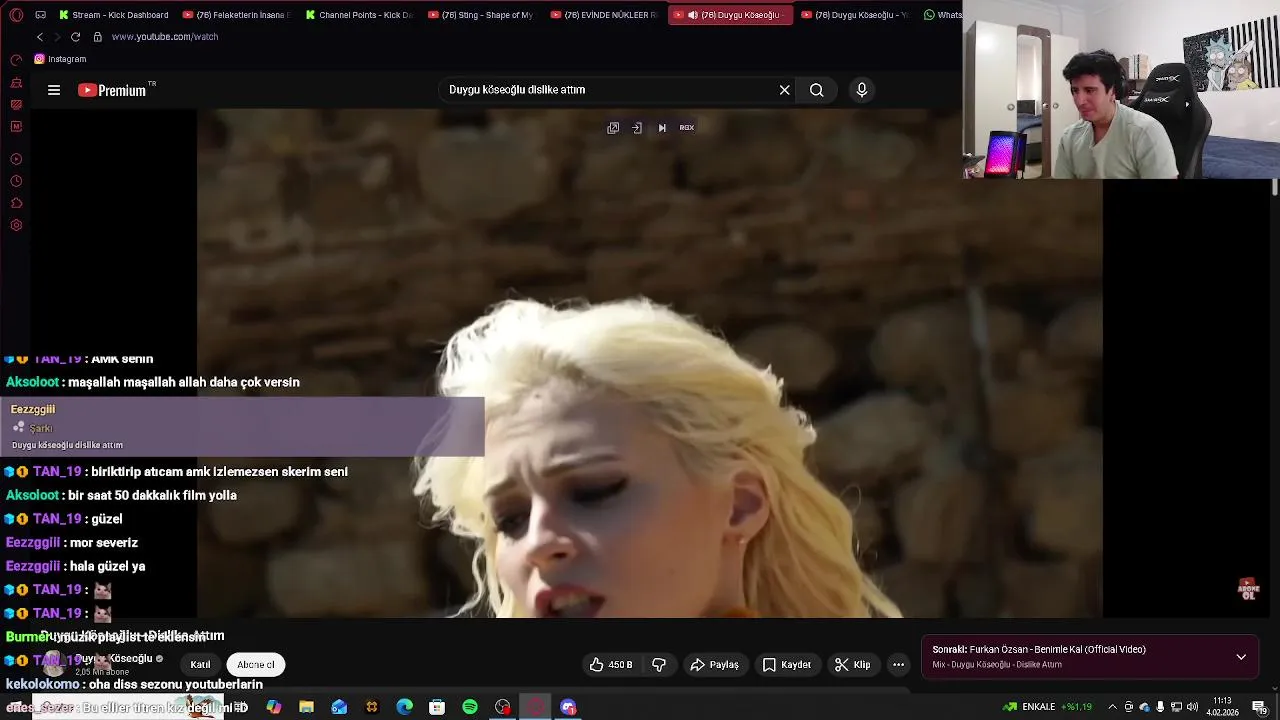Create a clip with the Klip button
The height and width of the screenshot is (720, 1280).
coord(852,665)
